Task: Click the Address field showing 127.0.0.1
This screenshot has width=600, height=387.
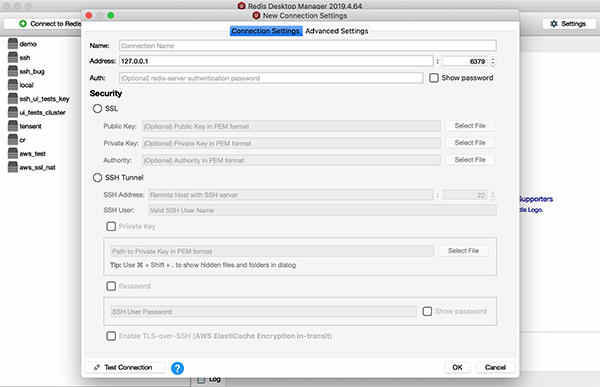Action: coord(276,61)
